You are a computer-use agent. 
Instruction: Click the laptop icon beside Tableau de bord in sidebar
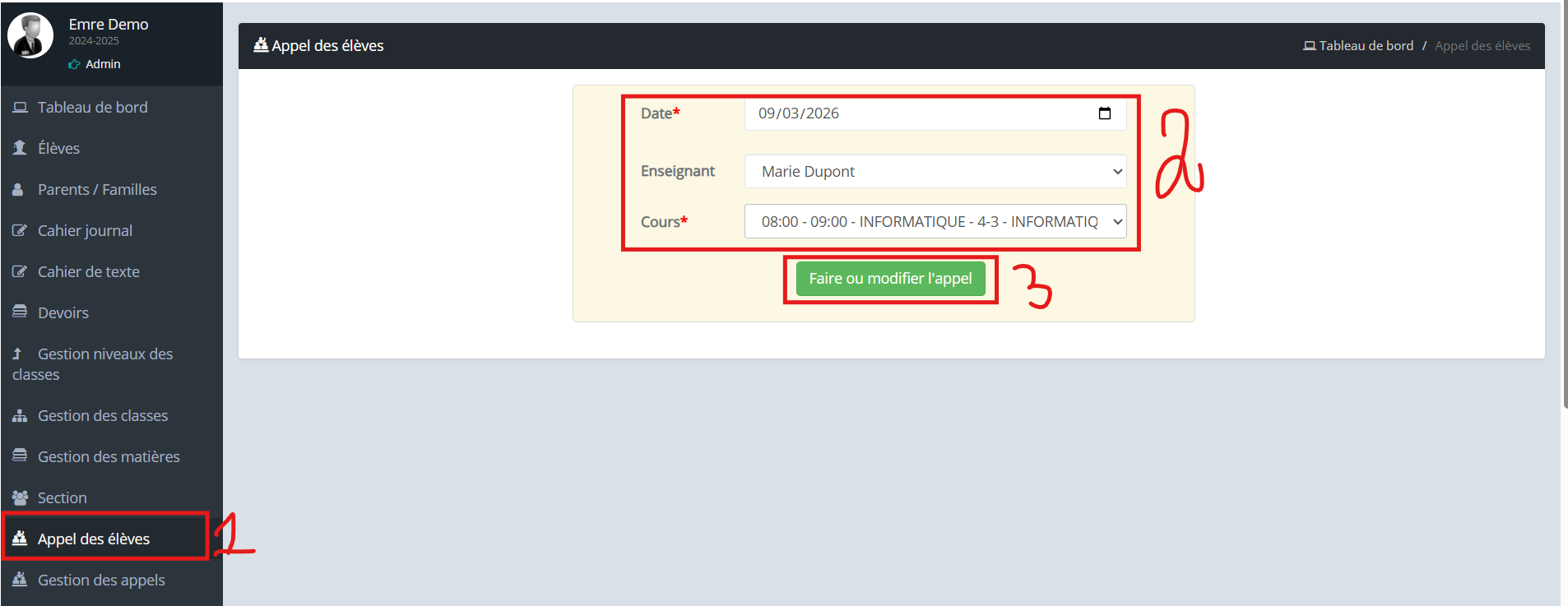click(x=20, y=108)
